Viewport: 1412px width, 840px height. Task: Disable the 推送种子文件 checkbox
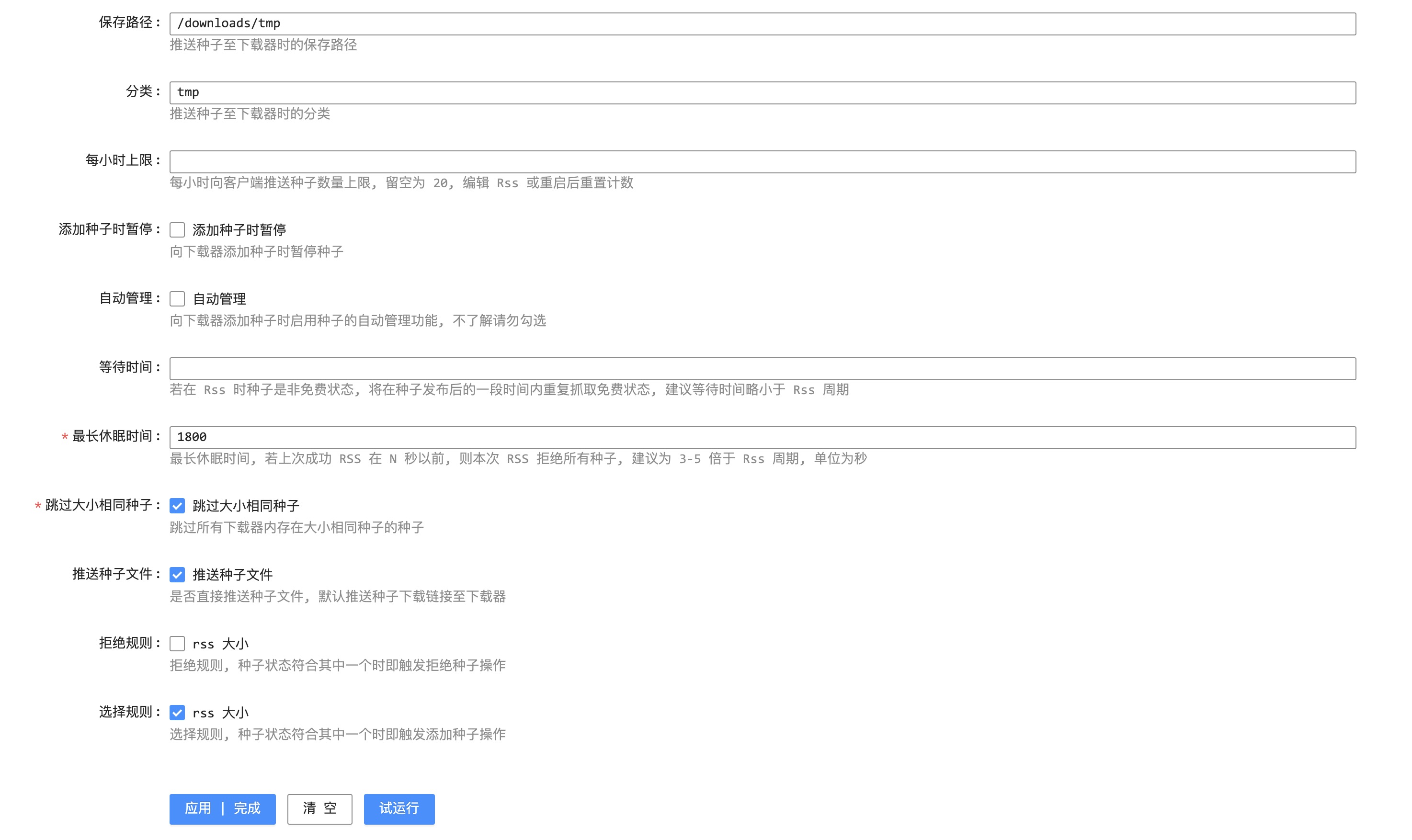coord(177,575)
